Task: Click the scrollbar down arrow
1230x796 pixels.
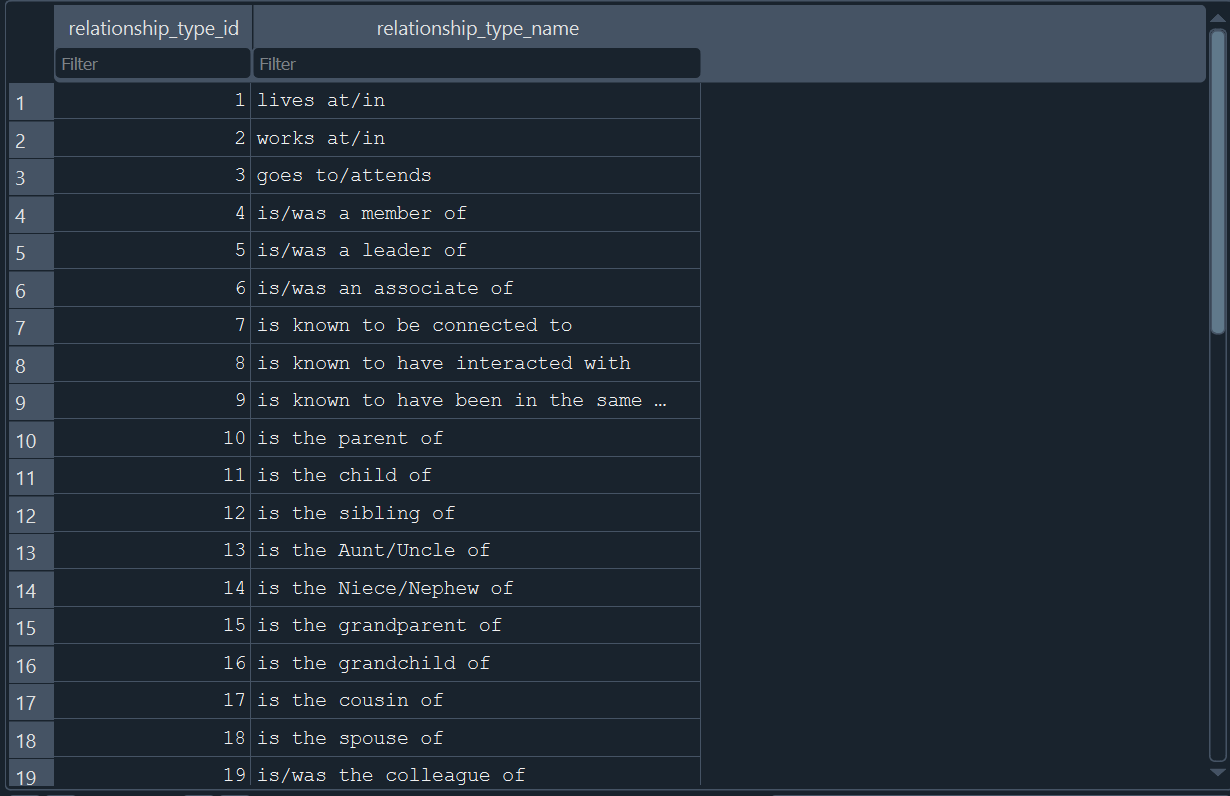Action: coord(1217,772)
